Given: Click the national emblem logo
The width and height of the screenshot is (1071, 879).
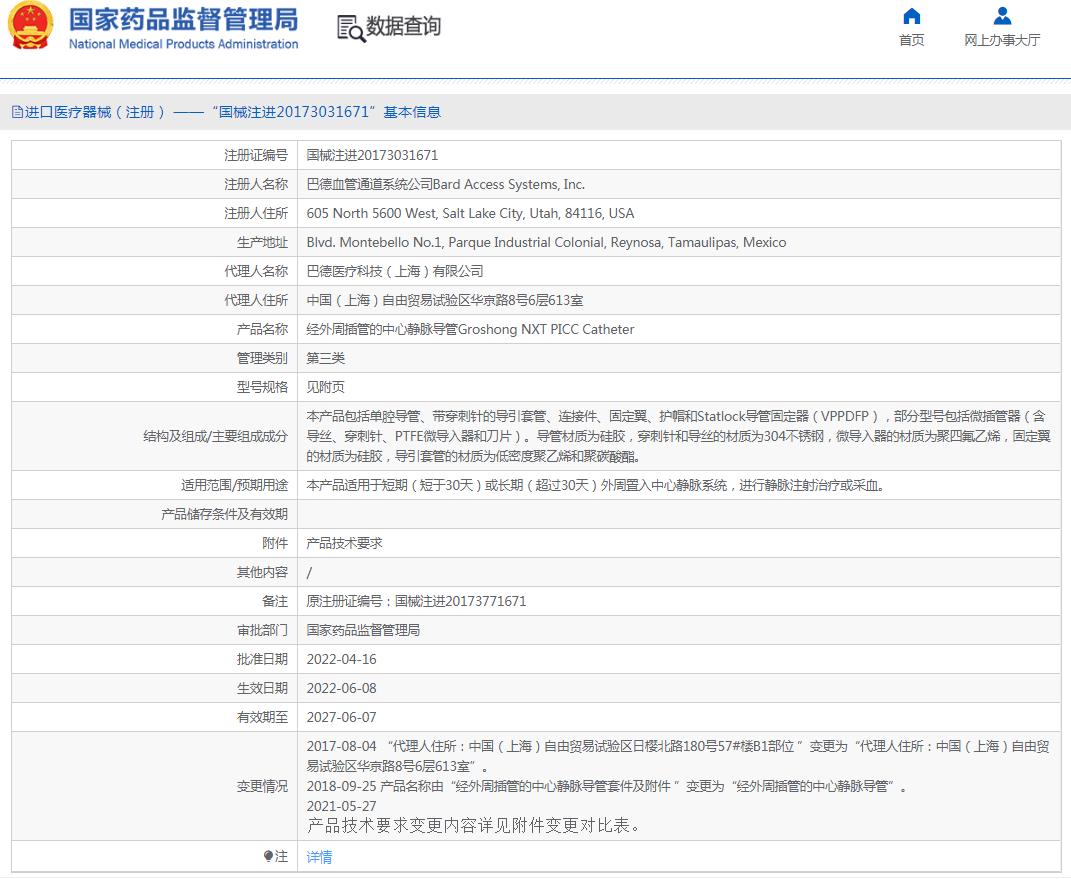Looking at the screenshot, I should (x=31, y=26).
